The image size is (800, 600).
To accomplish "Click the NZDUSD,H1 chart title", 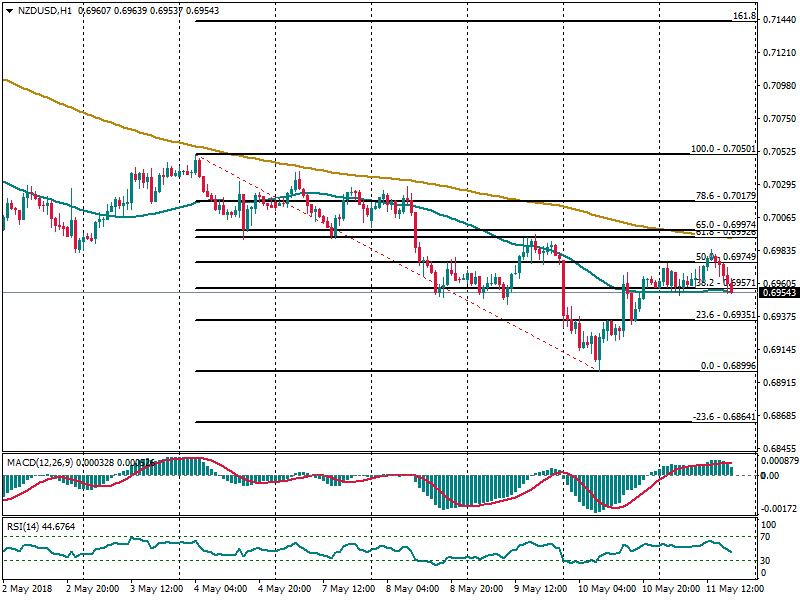I will pos(43,10).
